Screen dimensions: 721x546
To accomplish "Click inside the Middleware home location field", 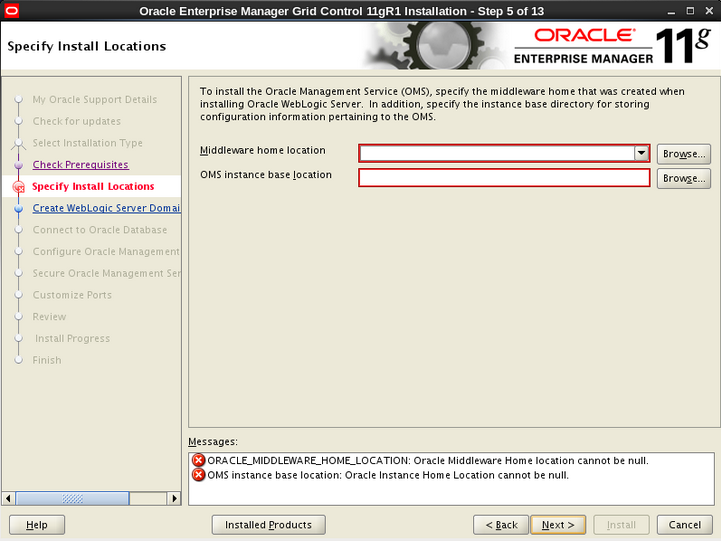I will [x=497, y=153].
